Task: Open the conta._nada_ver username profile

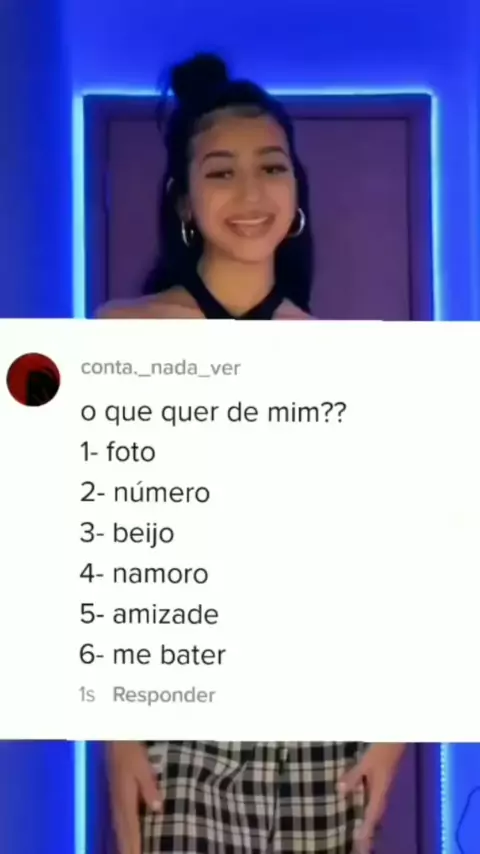Action: click(160, 368)
